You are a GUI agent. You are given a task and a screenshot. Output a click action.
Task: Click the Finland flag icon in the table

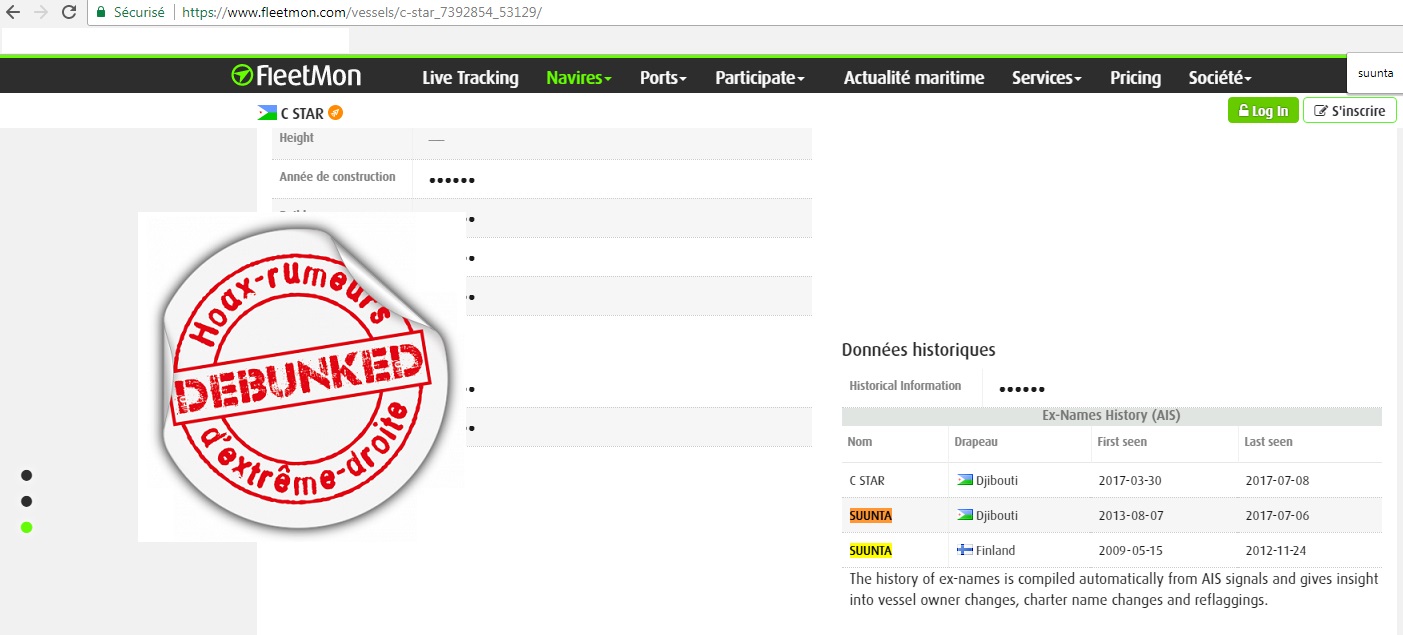click(x=965, y=550)
